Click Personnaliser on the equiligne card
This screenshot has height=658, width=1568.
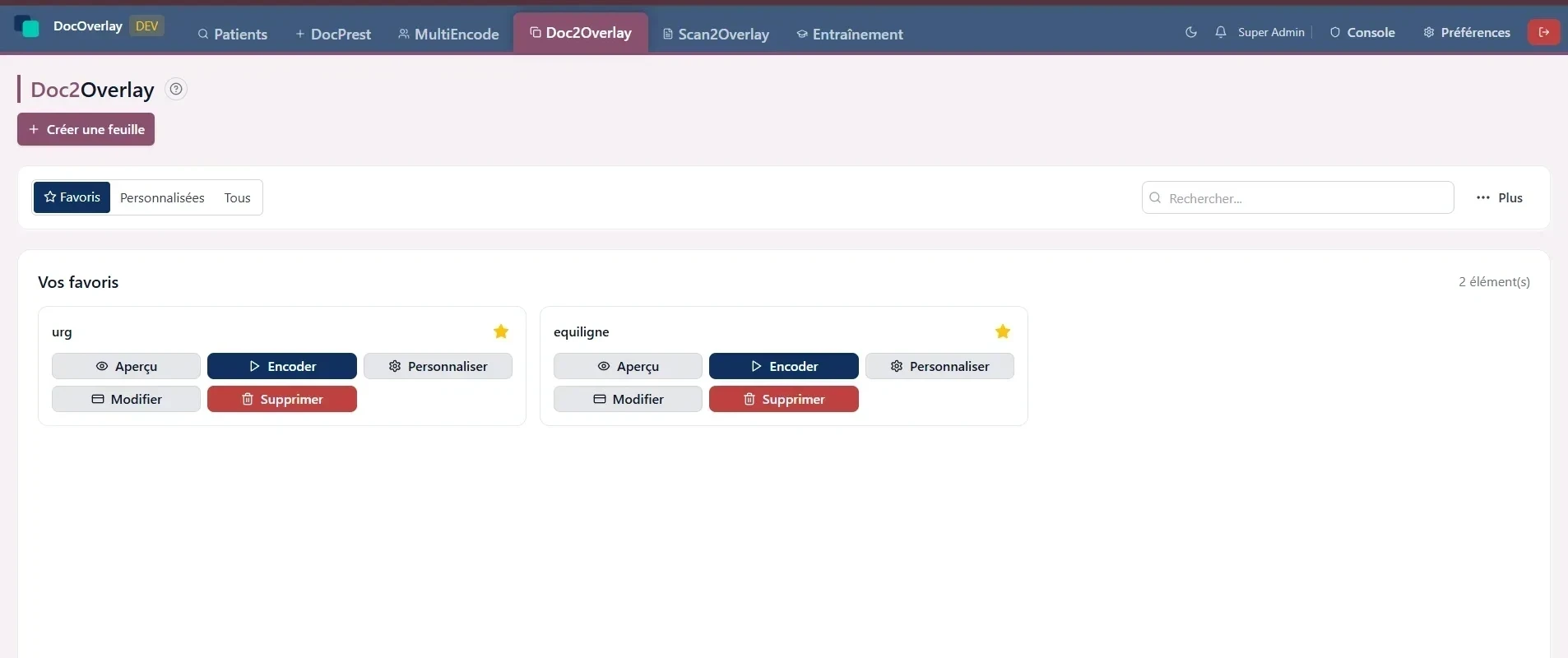939,366
